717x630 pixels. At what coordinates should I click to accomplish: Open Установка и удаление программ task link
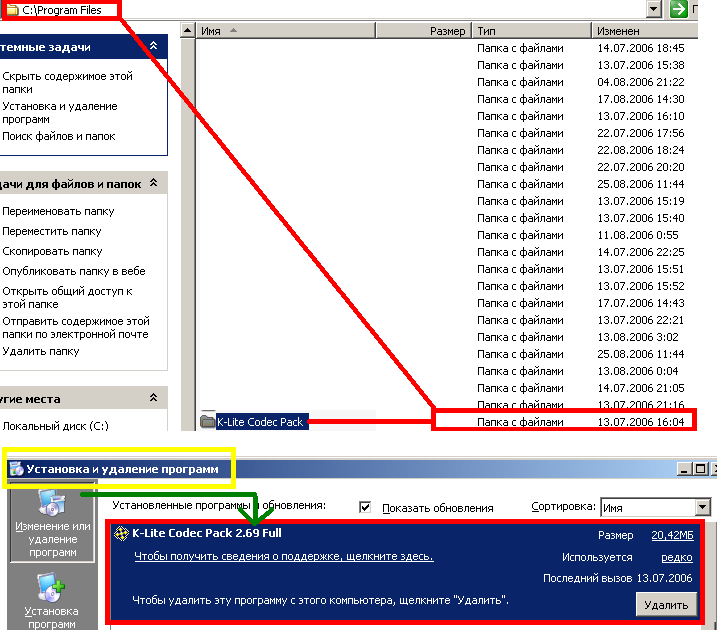[x=60, y=112]
